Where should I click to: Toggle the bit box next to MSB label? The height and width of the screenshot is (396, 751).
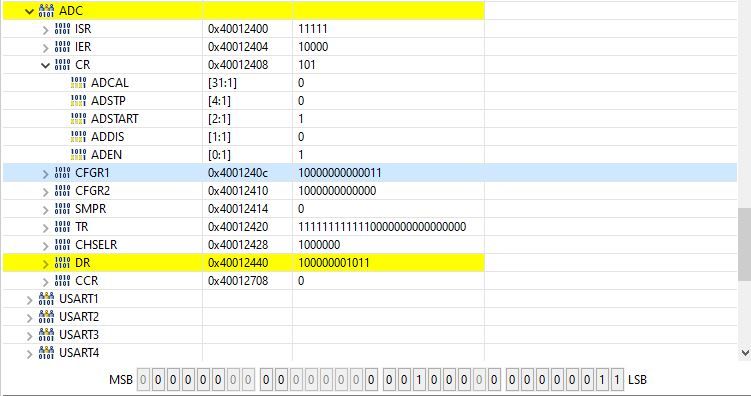pos(143,380)
